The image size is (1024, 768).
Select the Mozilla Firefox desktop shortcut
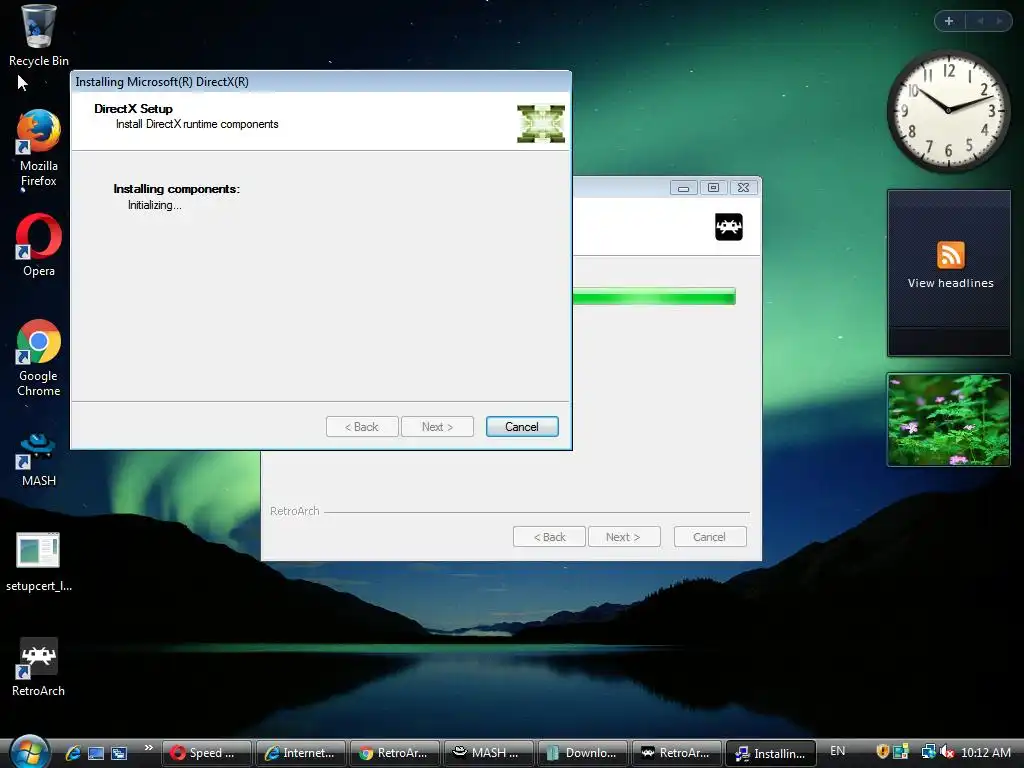tap(38, 148)
